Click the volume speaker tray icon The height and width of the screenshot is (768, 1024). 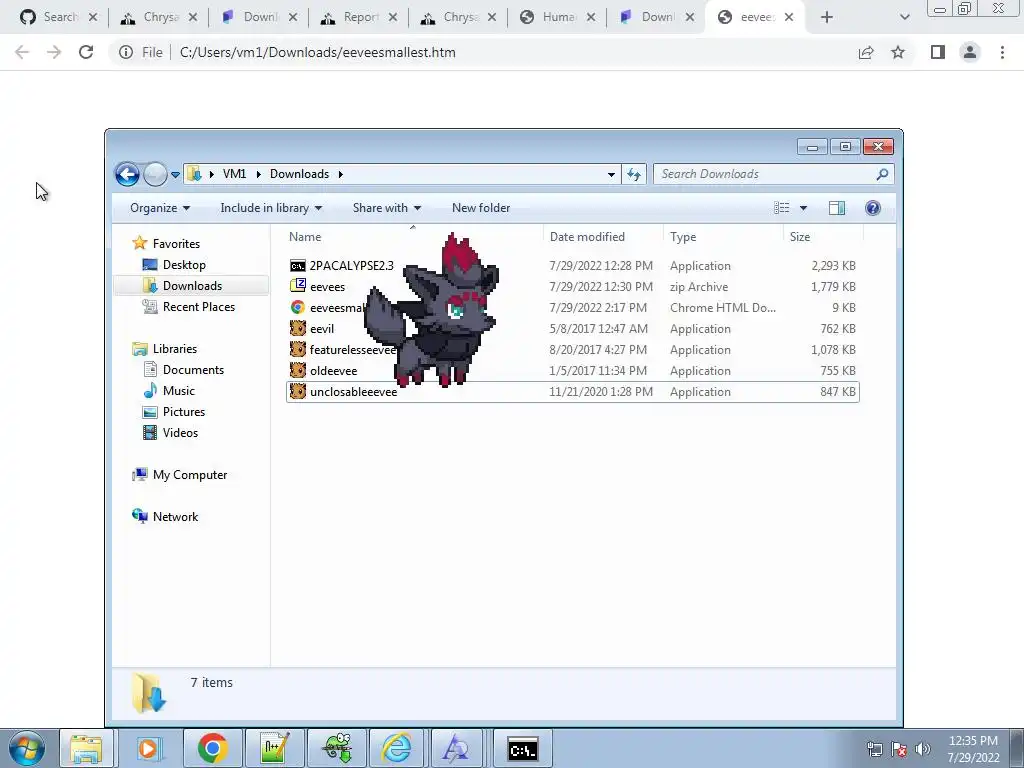coord(923,749)
